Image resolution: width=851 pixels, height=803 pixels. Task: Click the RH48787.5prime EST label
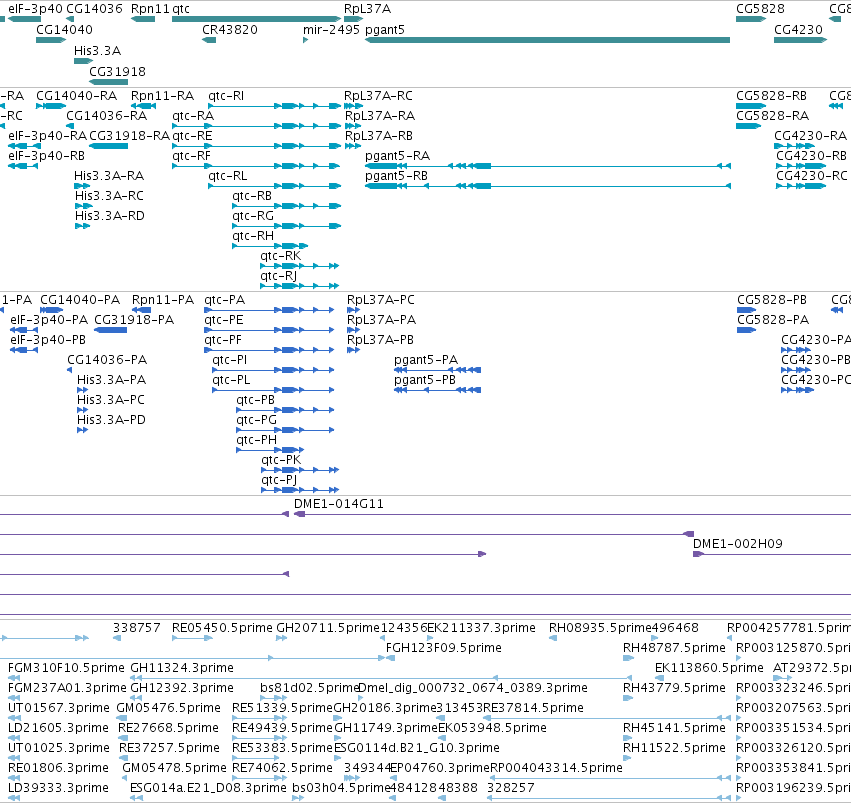[674, 648]
